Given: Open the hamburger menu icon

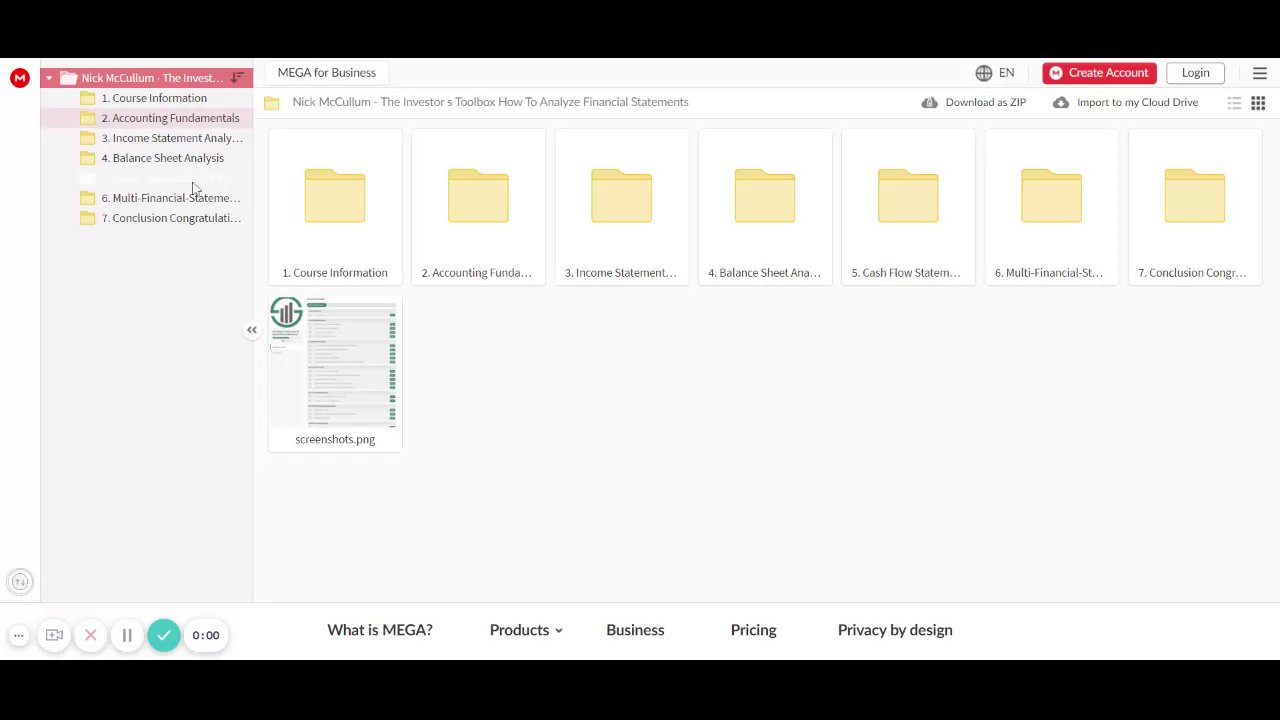Looking at the screenshot, I should tap(1260, 73).
